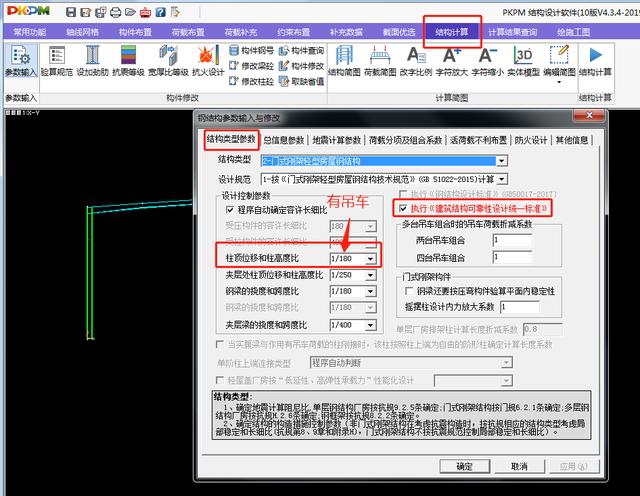This screenshot has height=496, width=640.
Task: Click the 四台吊车组合 input field
Action: pyautogui.click(x=512, y=258)
